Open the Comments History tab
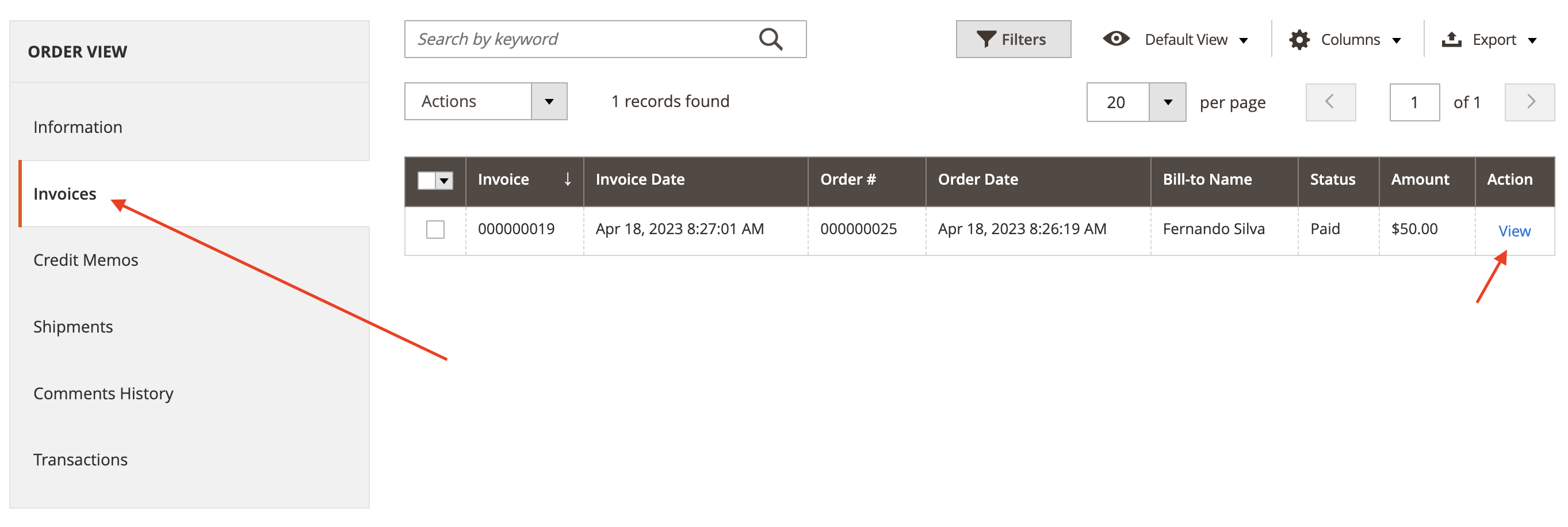 104,394
